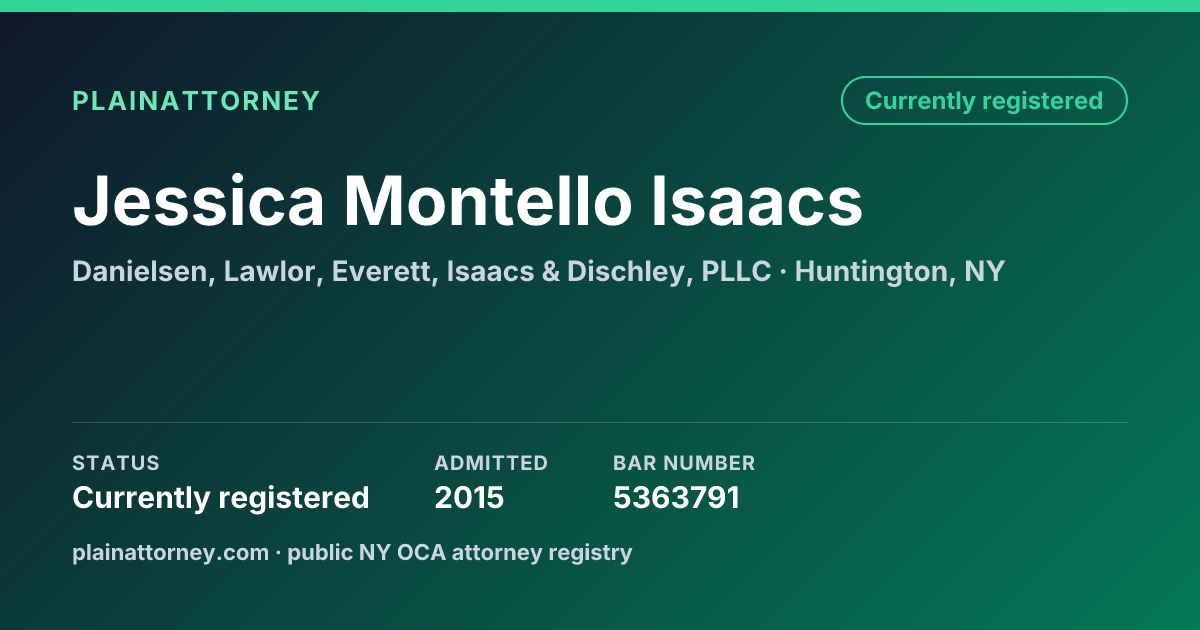This screenshot has height=630, width=1200.
Task: Click the horizontal divider line
Action: coord(600,422)
